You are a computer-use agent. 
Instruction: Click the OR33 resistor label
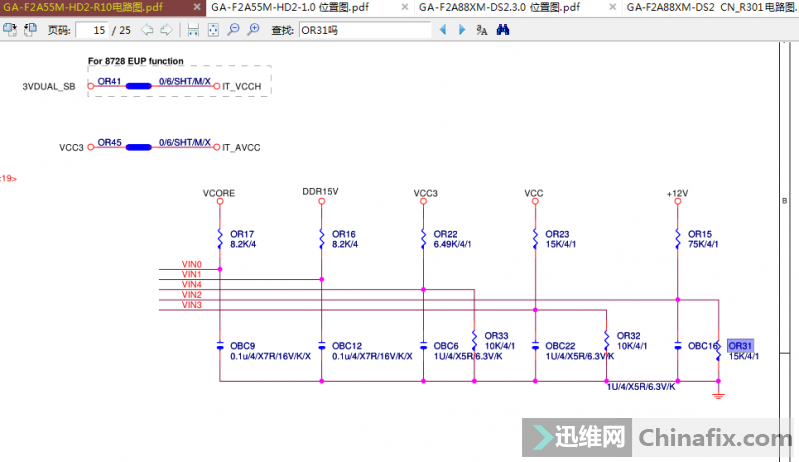pos(496,336)
